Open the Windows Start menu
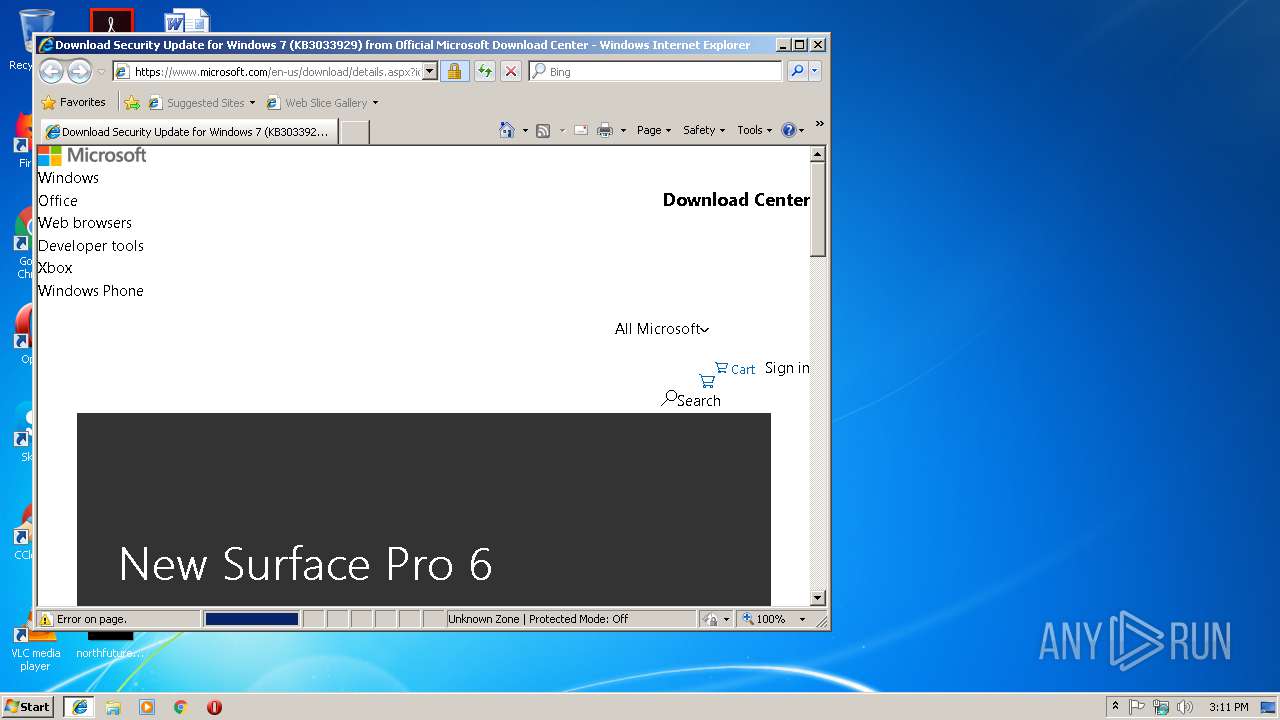The height and width of the screenshot is (720, 1280). (28, 706)
